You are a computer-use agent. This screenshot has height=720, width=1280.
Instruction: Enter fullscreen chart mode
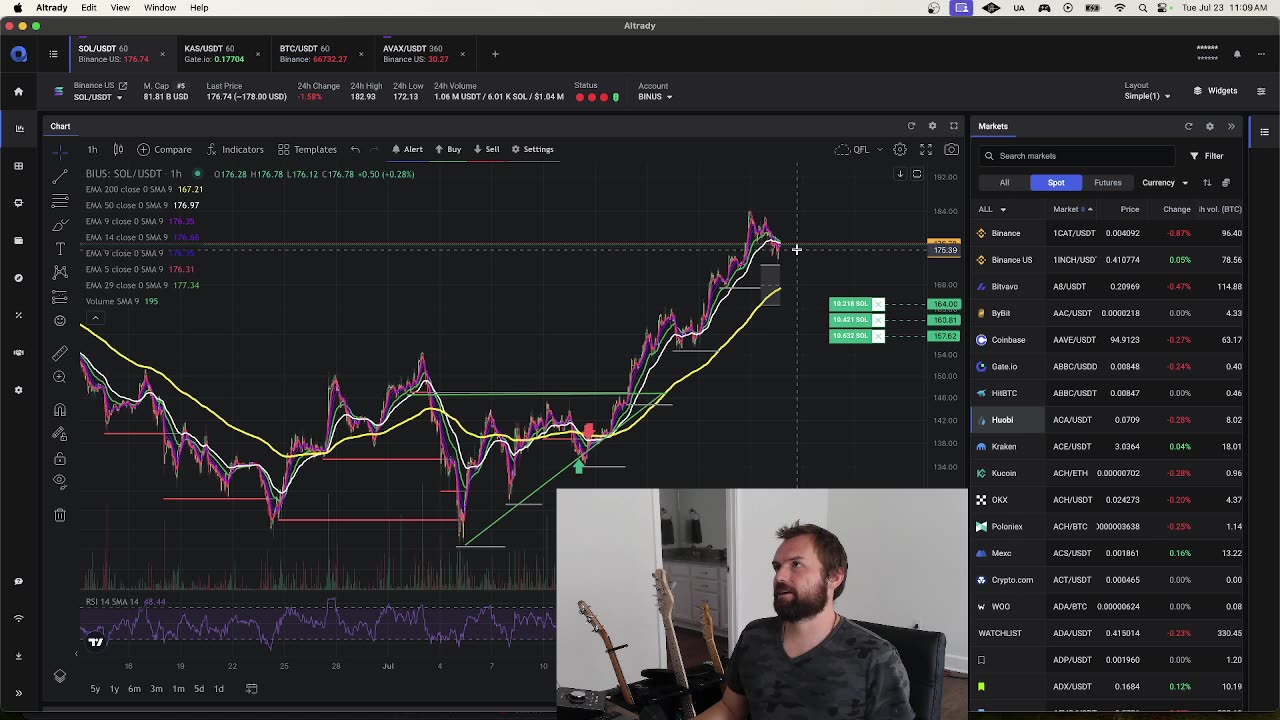pyautogui.click(x=926, y=149)
